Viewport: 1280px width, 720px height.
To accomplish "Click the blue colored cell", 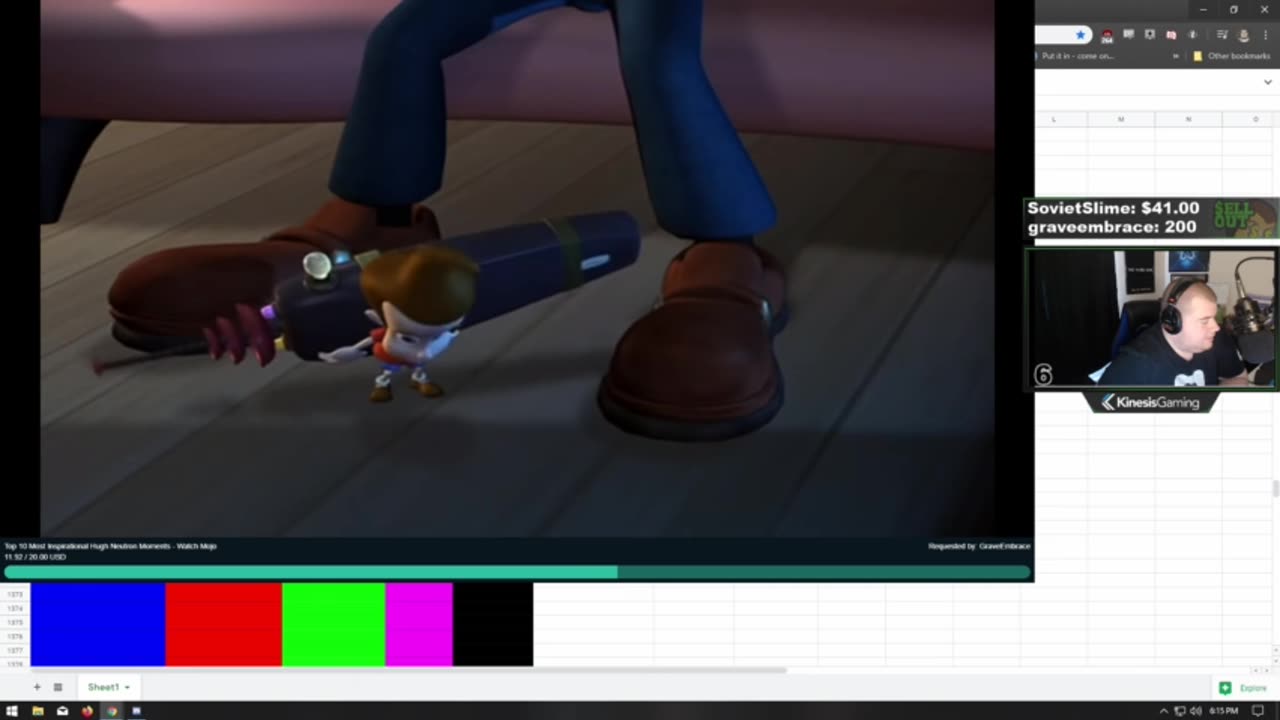I will [98, 624].
